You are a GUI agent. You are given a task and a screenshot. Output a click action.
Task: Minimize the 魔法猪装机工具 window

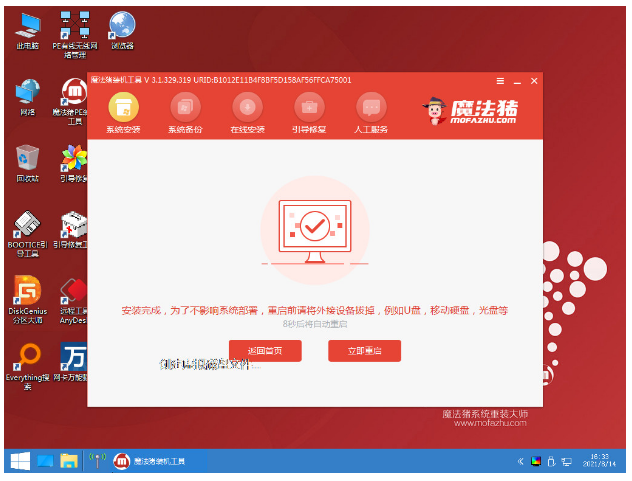point(517,81)
